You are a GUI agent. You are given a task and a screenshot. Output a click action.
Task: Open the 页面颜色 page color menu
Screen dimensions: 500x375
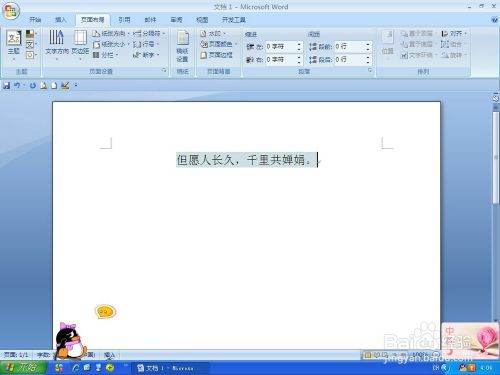coord(219,44)
